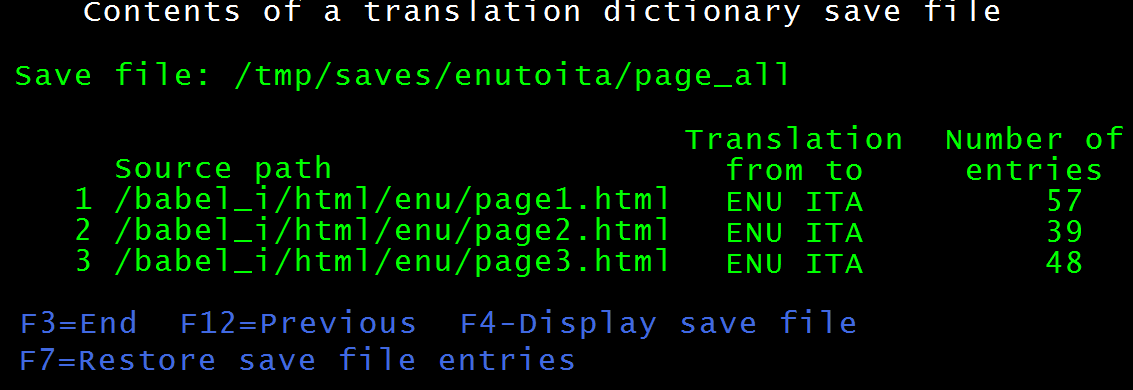Click the F12=Previous function key label
This screenshot has width=1133, height=390.
[298, 323]
